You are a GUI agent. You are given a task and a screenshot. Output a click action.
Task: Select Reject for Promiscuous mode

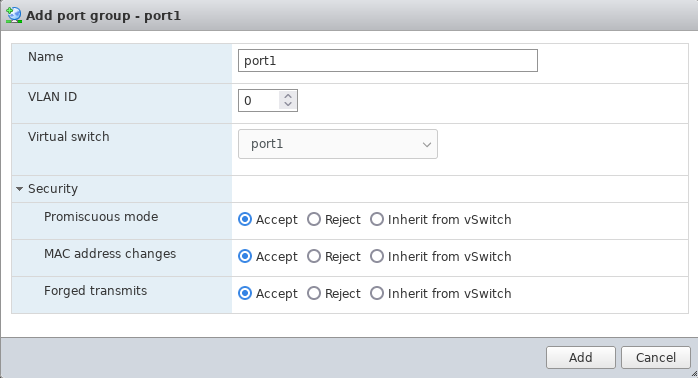click(314, 219)
